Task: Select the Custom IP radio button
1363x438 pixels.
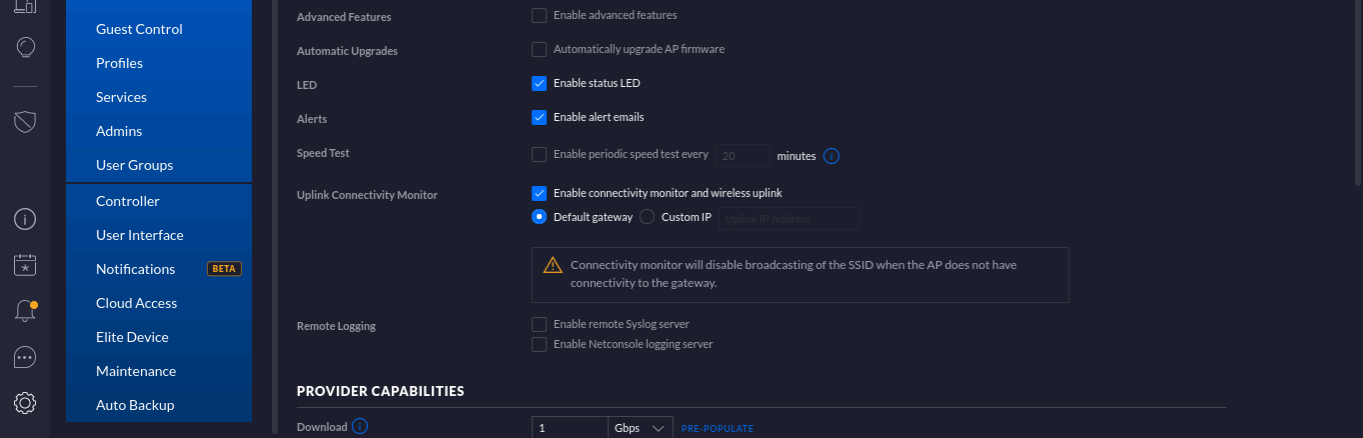Action: (x=646, y=217)
